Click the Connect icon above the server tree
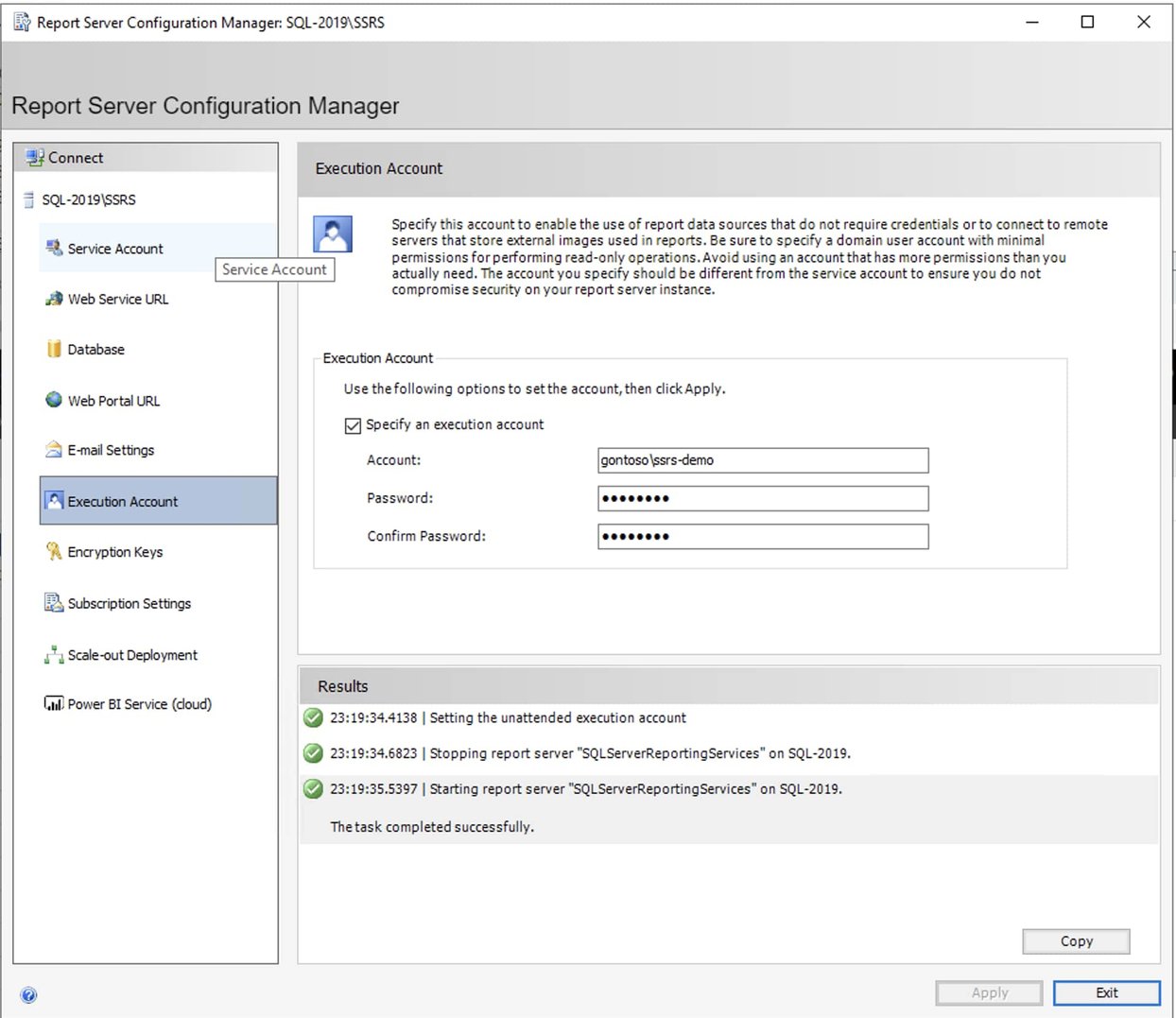This screenshot has height=1018, width=1176. click(x=35, y=157)
